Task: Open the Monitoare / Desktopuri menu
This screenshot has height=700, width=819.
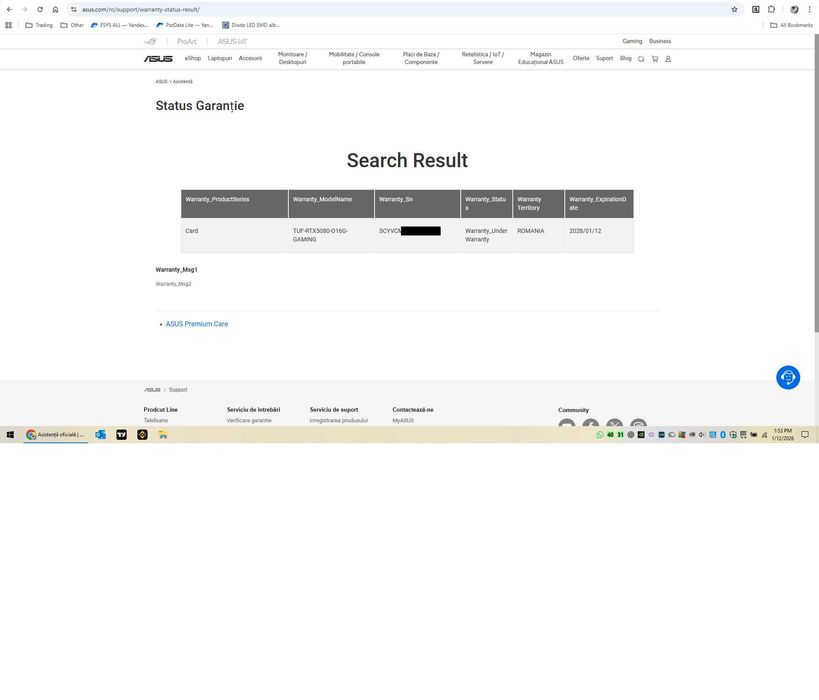Action: click(292, 58)
